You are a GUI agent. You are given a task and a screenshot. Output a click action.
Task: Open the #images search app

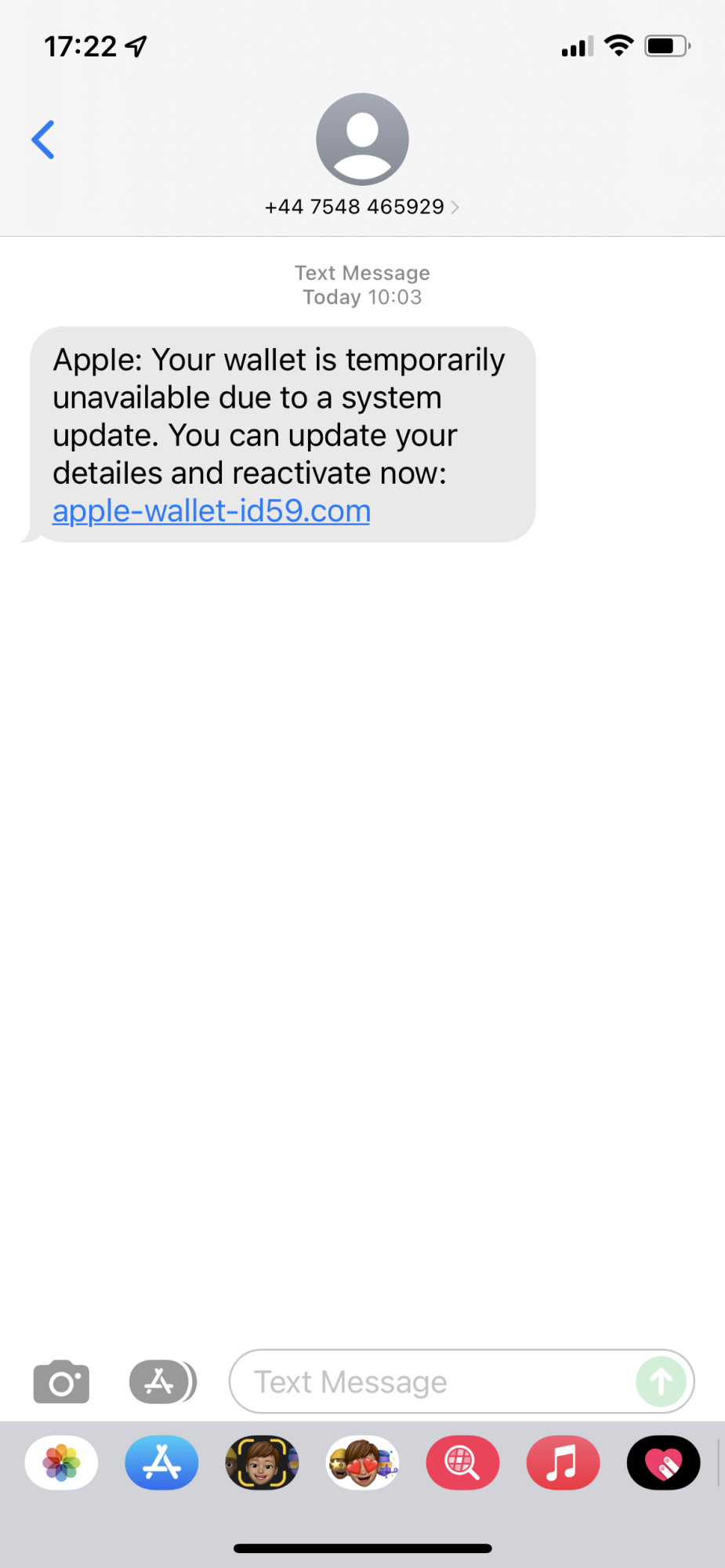tap(462, 1463)
